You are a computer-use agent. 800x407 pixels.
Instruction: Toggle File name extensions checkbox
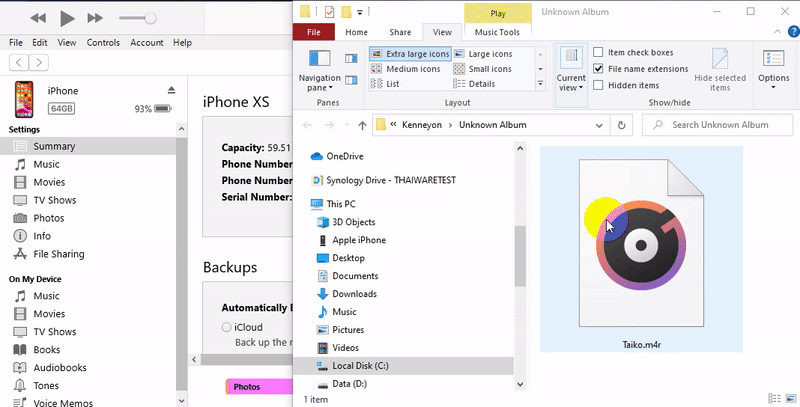coord(598,68)
